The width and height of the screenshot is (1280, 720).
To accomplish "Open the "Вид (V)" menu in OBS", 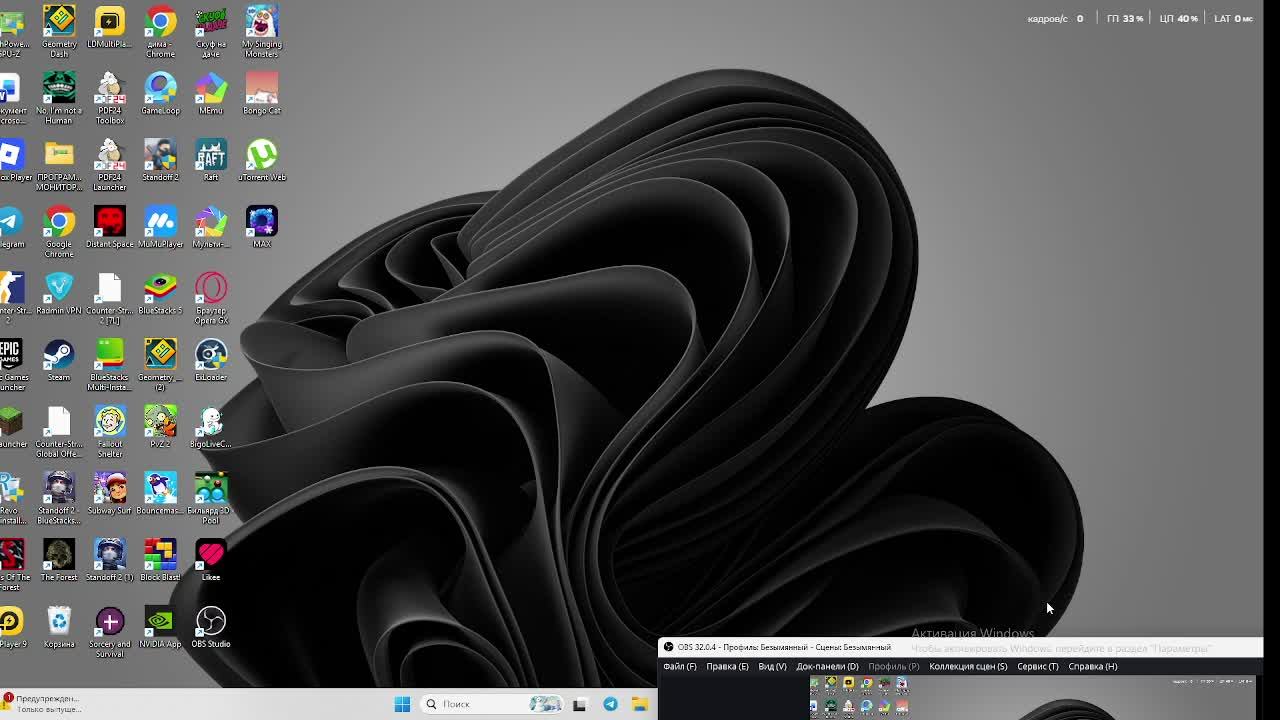I will tap(772, 666).
